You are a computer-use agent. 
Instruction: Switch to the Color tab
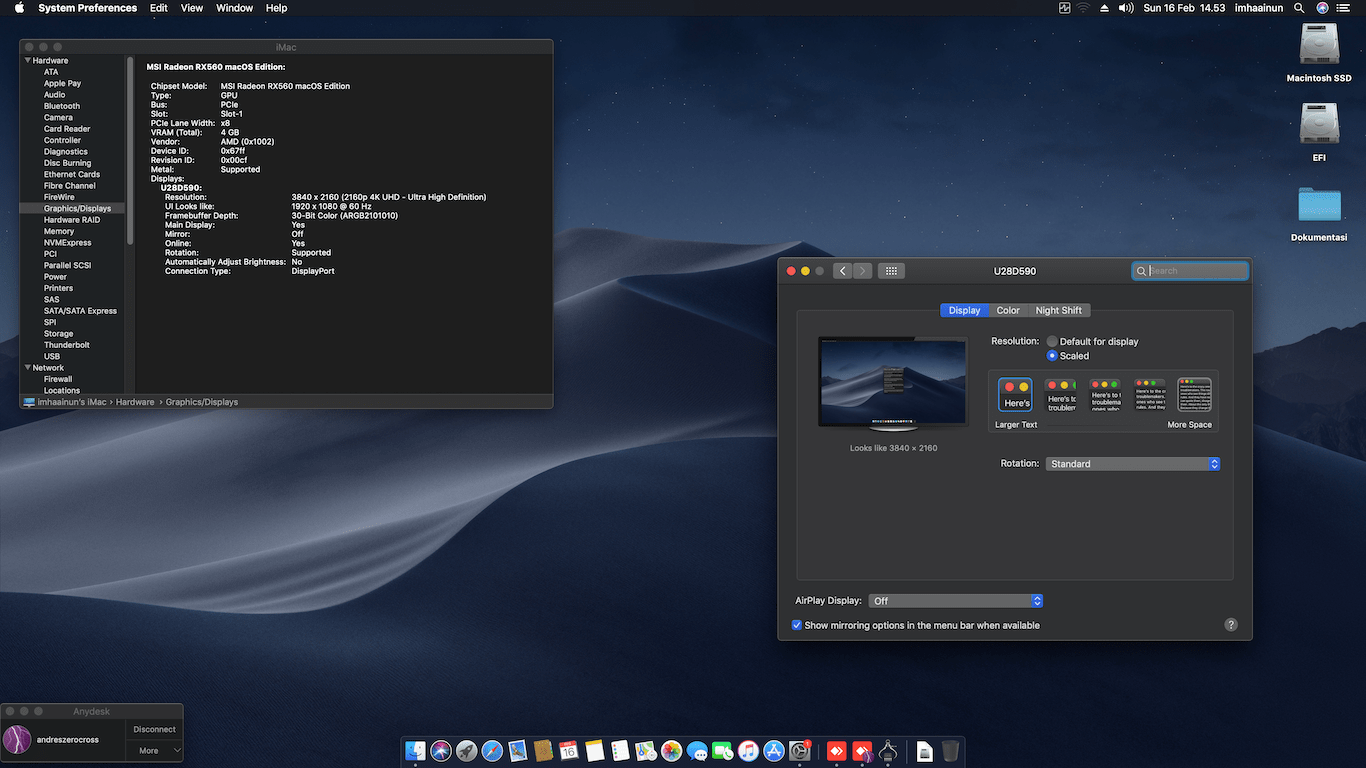click(x=1008, y=310)
